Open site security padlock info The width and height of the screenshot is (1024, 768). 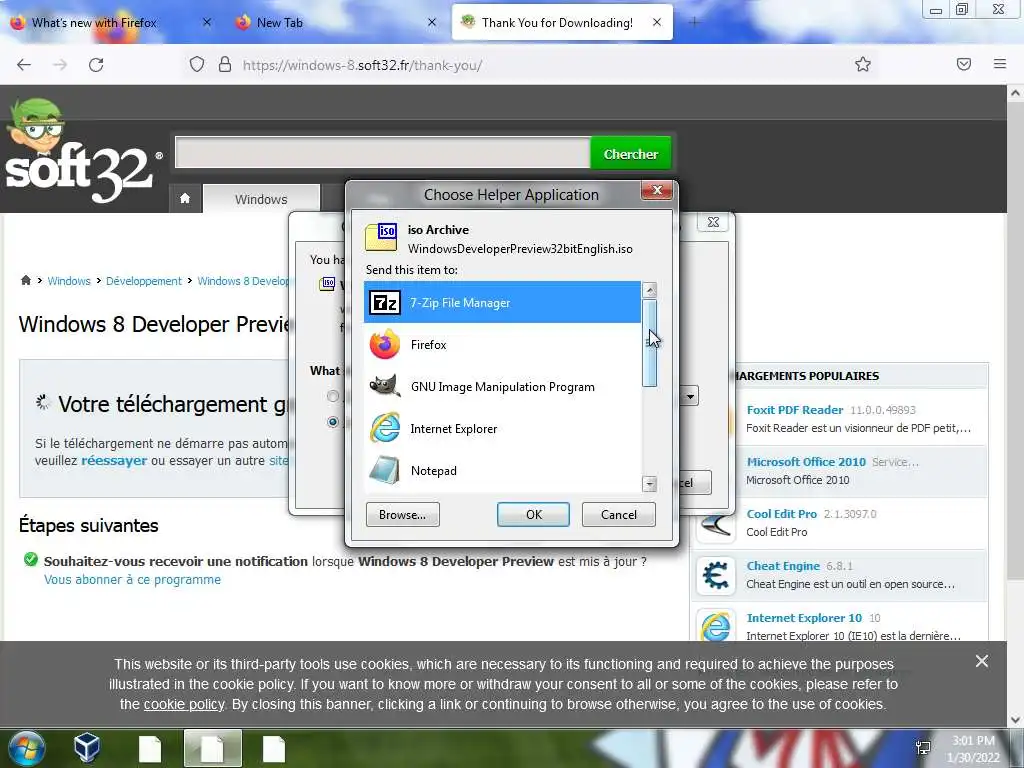pyautogui.click(x=225, y=65)
